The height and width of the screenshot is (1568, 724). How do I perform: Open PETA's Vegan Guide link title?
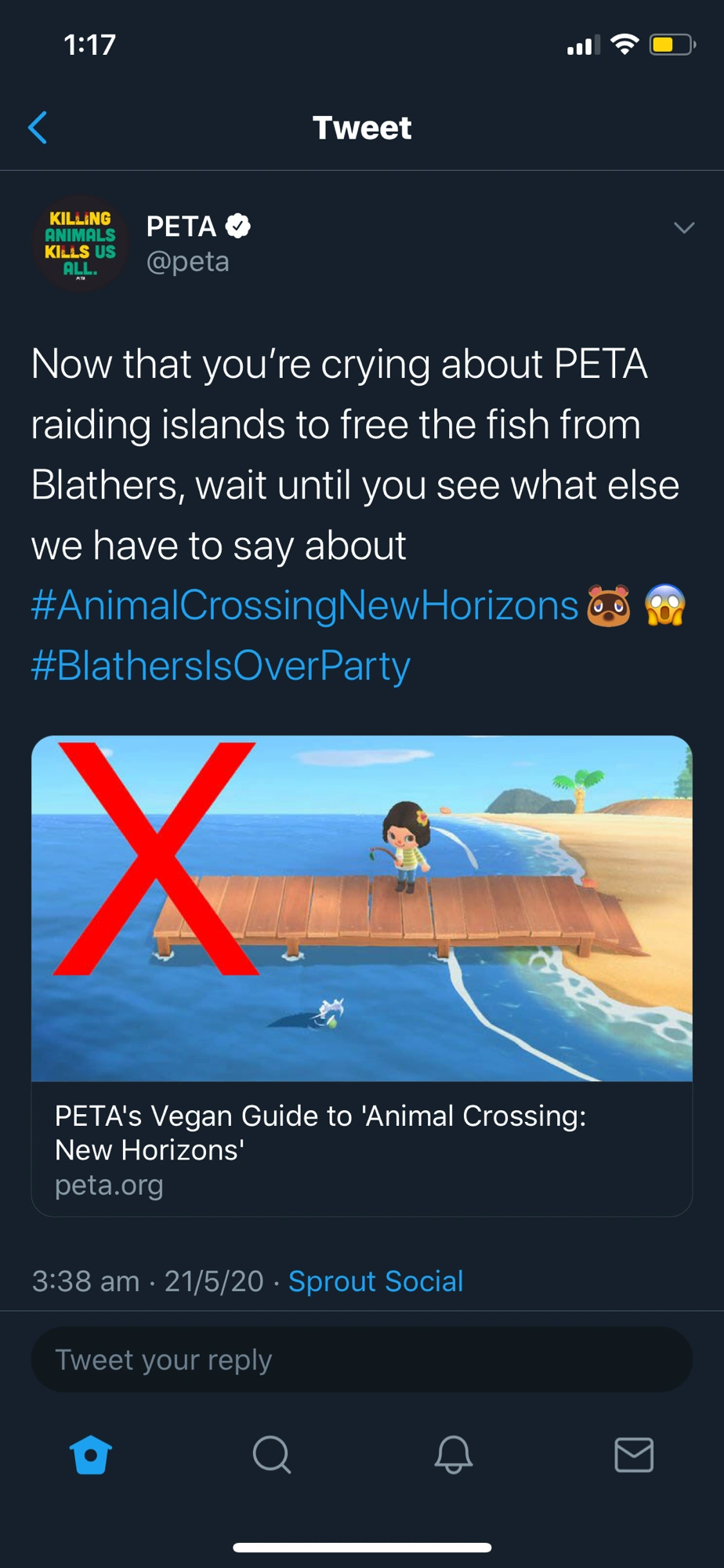pos(320,1132)
